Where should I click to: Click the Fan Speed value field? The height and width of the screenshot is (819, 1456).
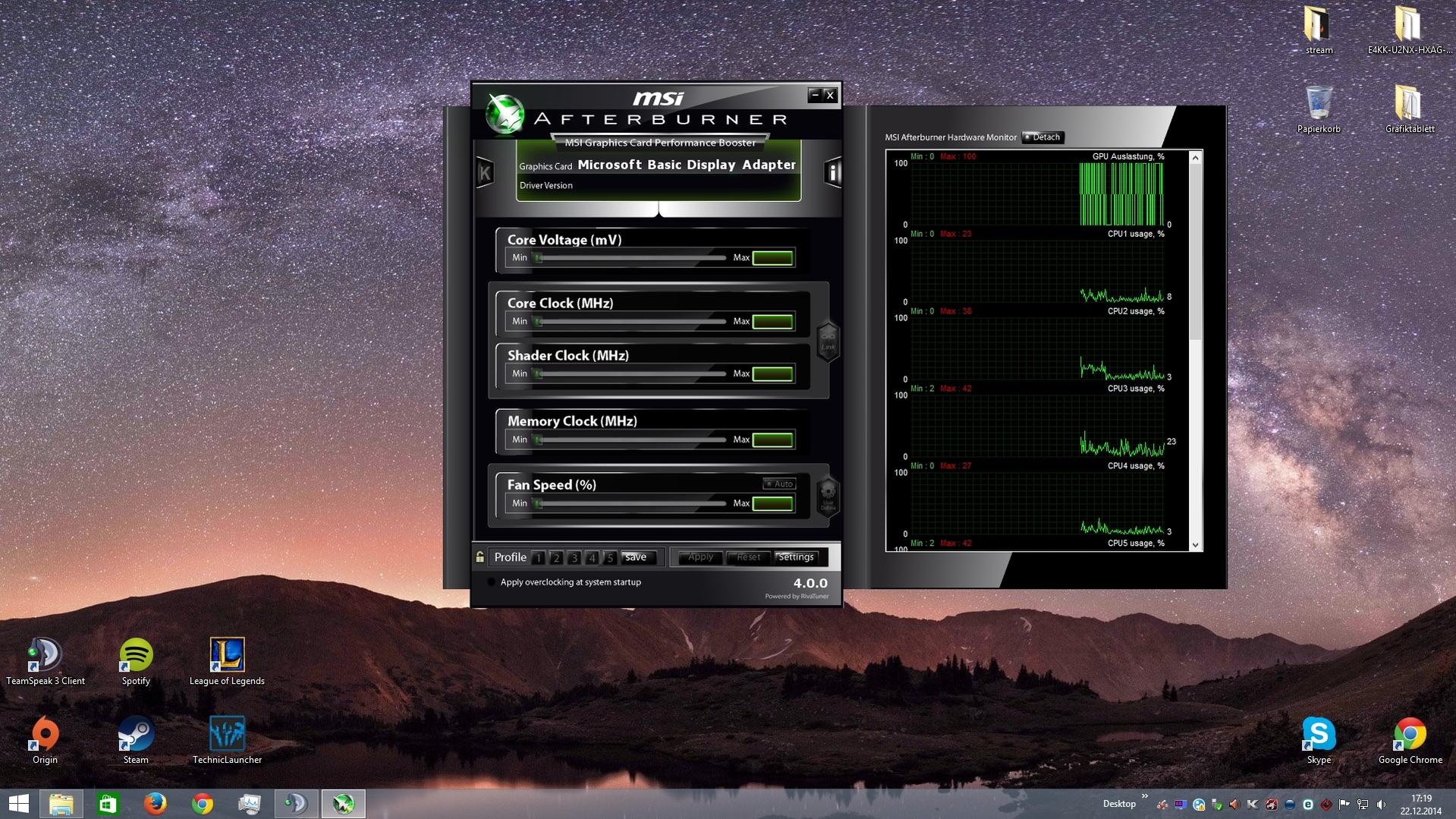point(772,504)
